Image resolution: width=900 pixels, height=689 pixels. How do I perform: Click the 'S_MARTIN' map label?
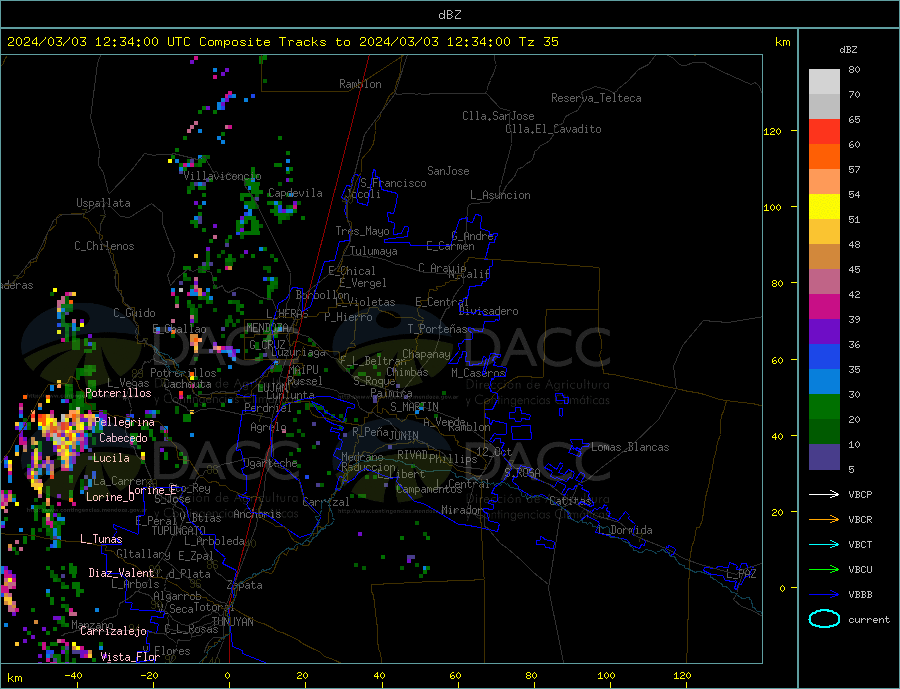(414, 407)
